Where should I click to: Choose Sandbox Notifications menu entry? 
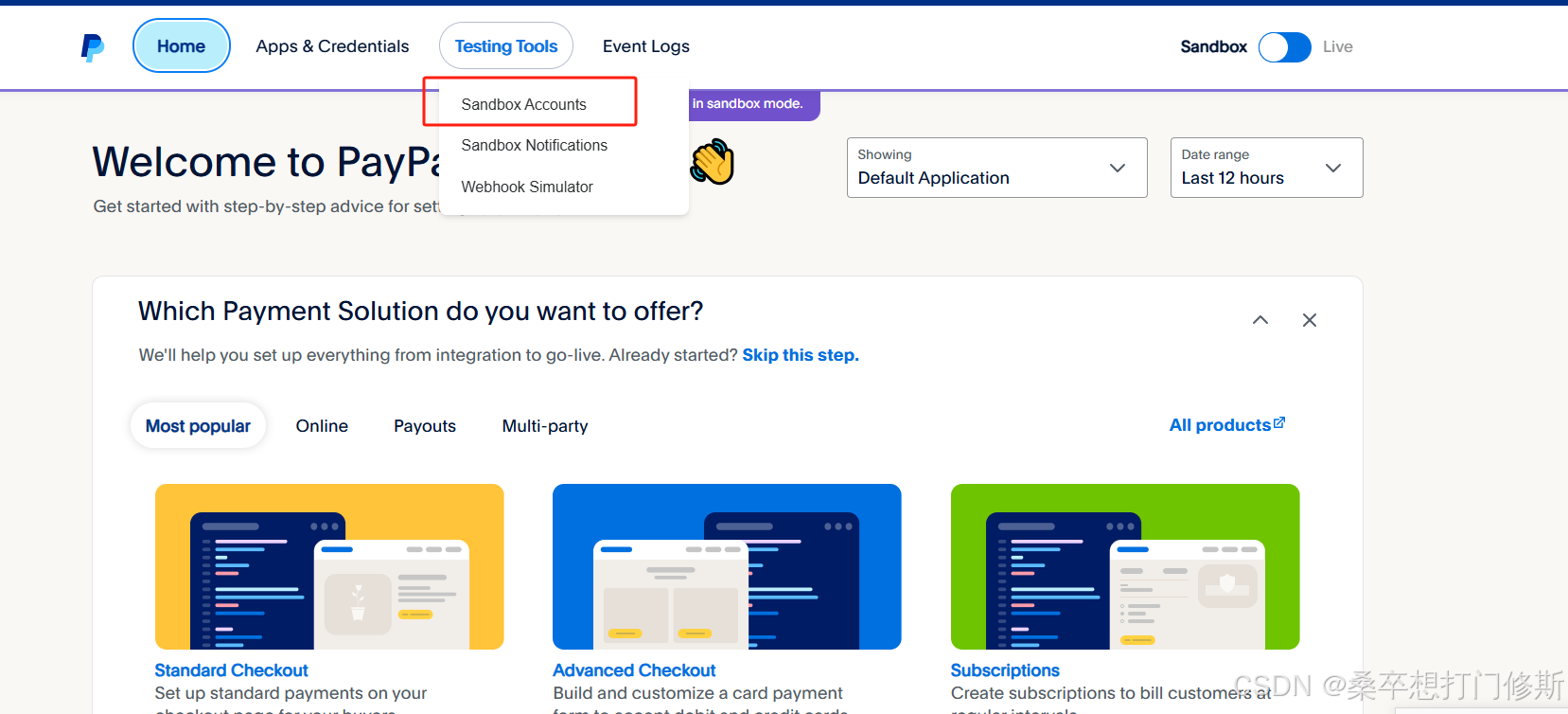coord(535,145)
